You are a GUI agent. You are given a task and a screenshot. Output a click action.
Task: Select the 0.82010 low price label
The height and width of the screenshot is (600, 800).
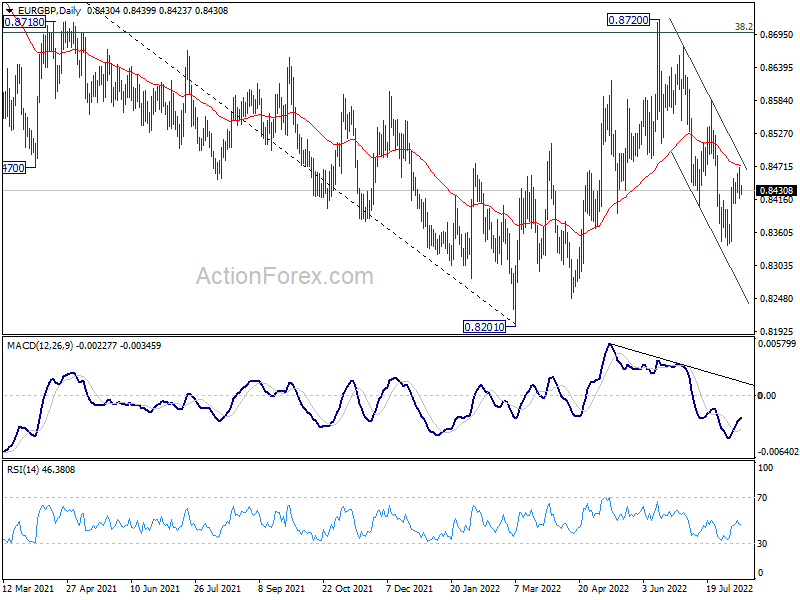[484, 327]
